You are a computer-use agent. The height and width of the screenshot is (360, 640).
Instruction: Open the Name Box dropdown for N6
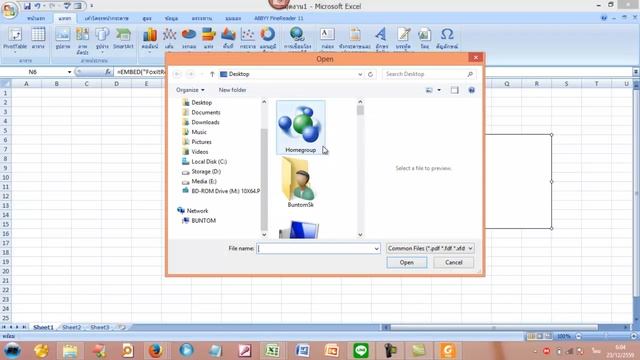pyautogui.click(x=69, y=72)
